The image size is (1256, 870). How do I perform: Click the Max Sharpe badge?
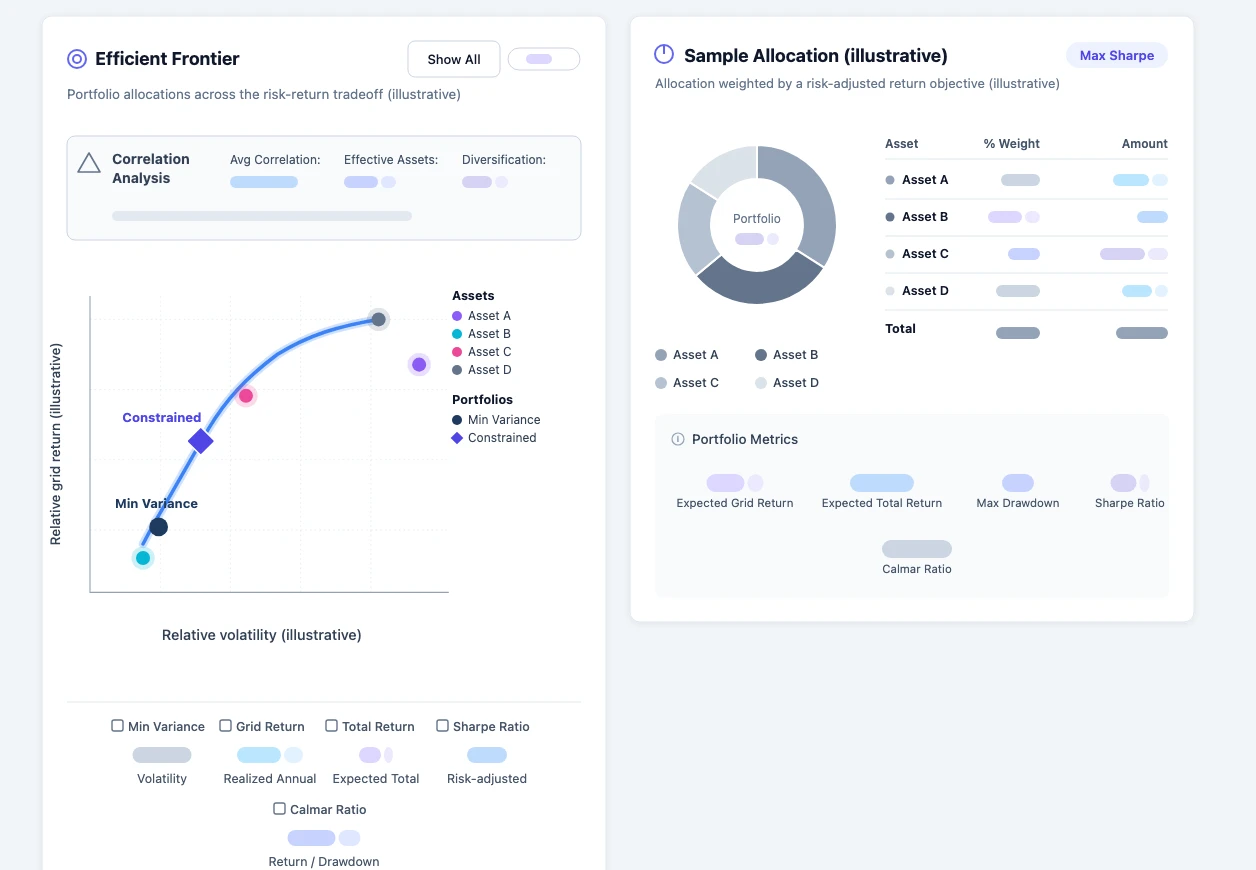(x=1117, y=56)
